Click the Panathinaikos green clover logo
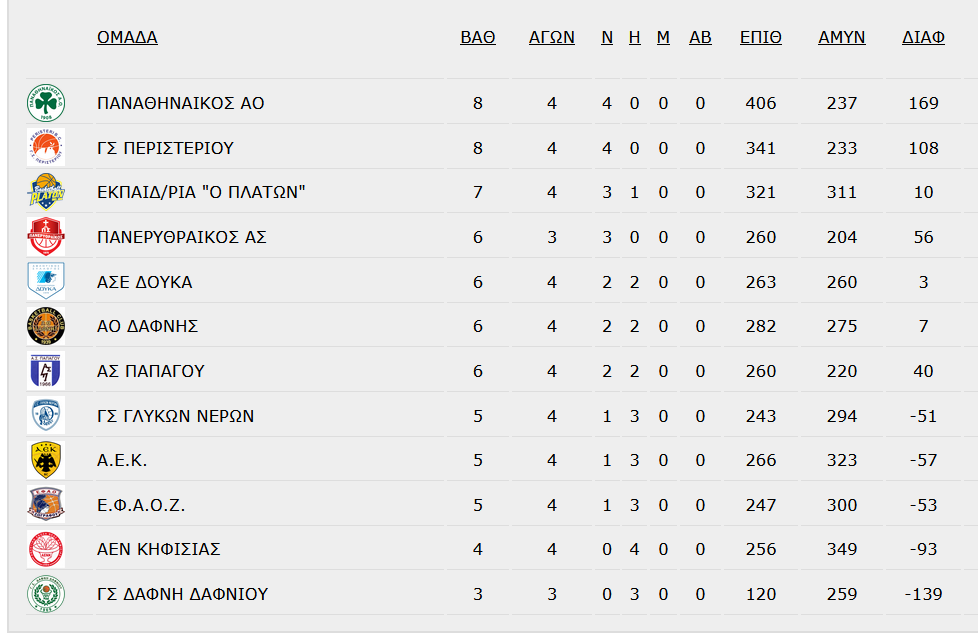This screenshot has width=978, height=644. pyautogui.click(x=46, y=103)
